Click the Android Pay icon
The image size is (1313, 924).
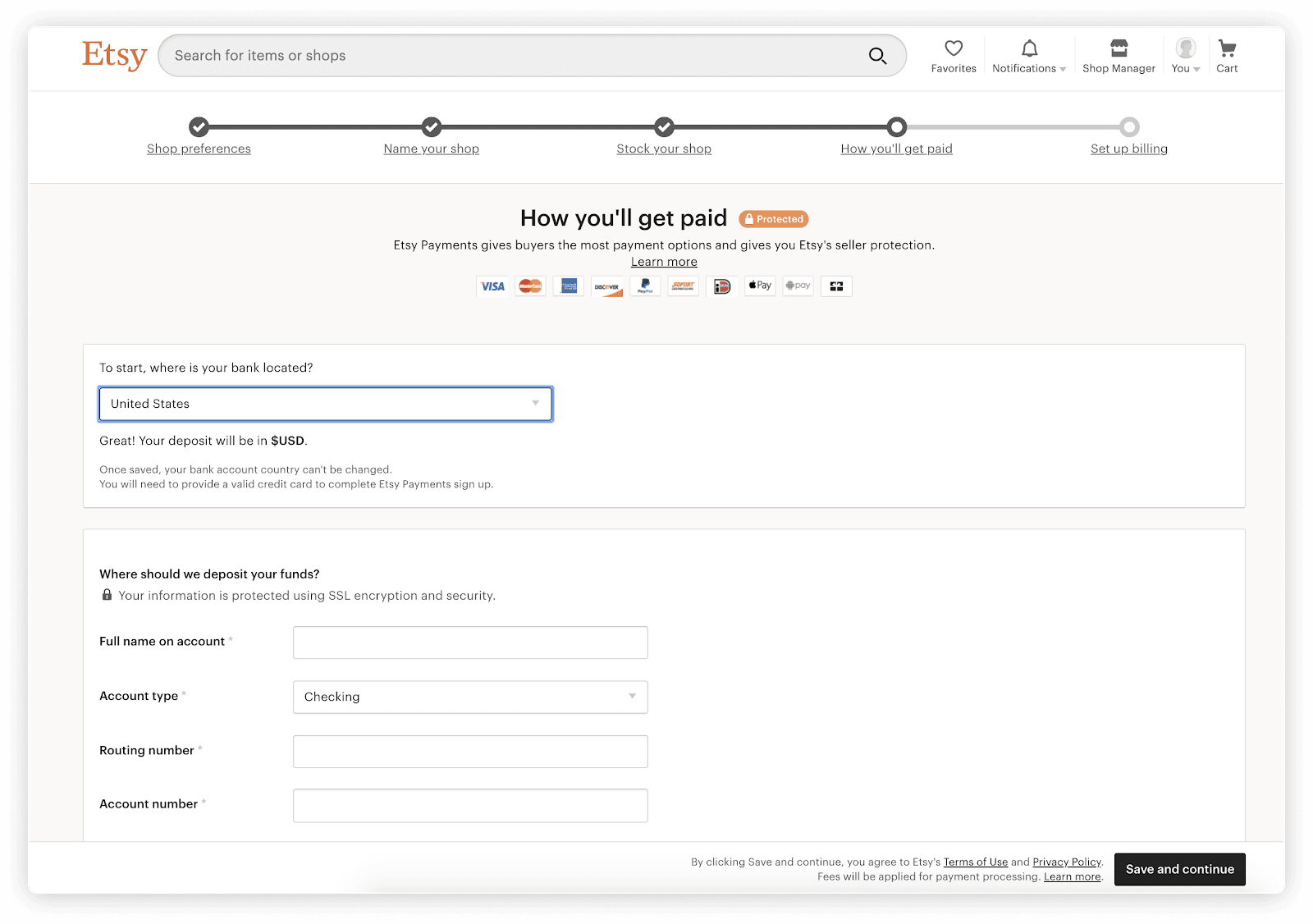[798, 286]
